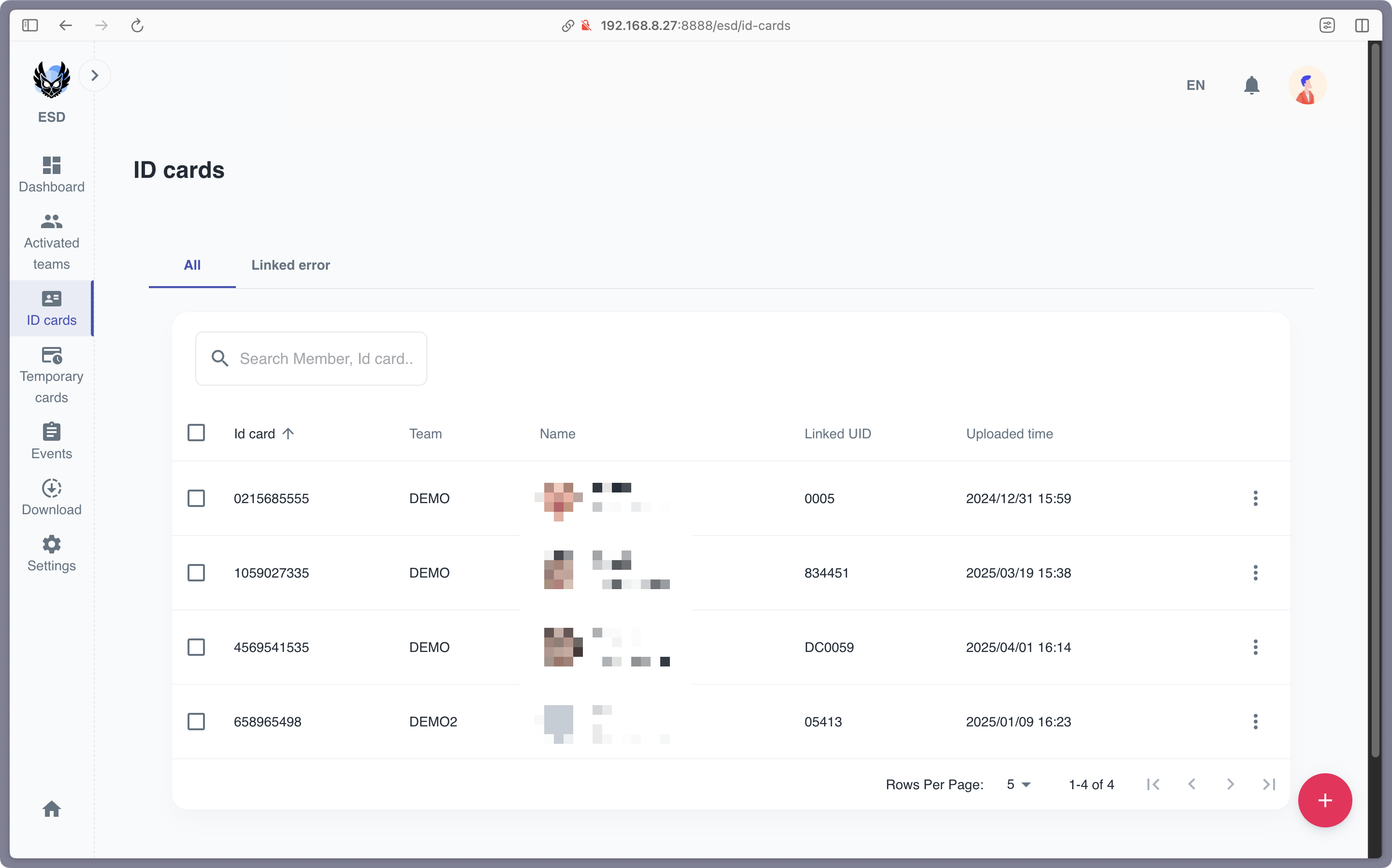This screenshot has height=868, width=1392.
Task: Open Rows Per Page dropdown
Action: 1018,784
